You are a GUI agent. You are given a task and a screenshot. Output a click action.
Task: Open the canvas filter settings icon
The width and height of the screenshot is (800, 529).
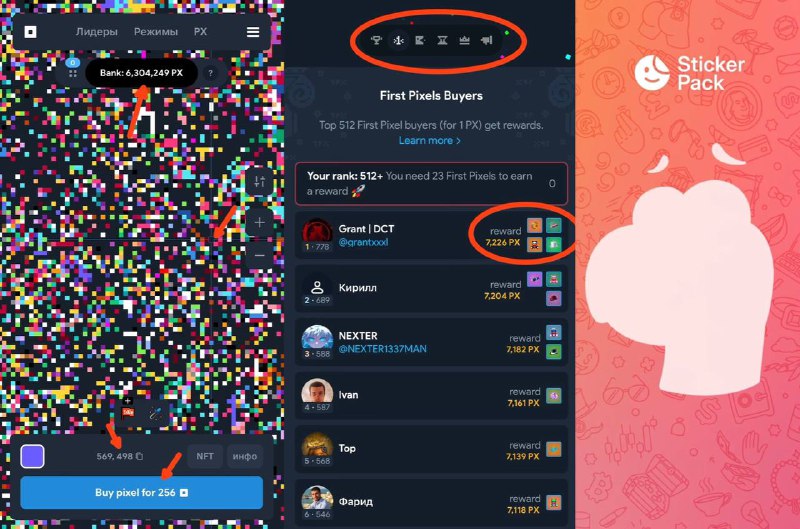tap(259, 181)
